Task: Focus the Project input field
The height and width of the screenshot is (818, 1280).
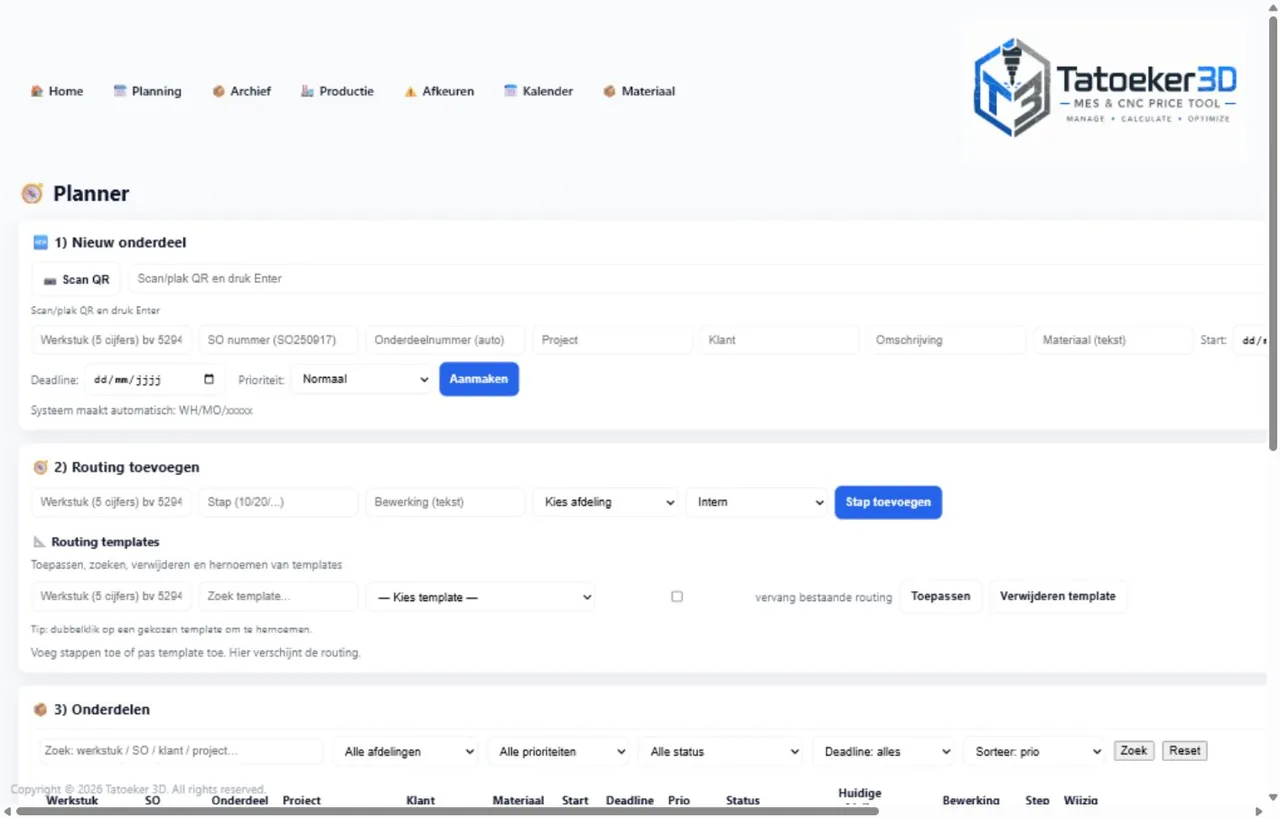Action: (612, 340)
